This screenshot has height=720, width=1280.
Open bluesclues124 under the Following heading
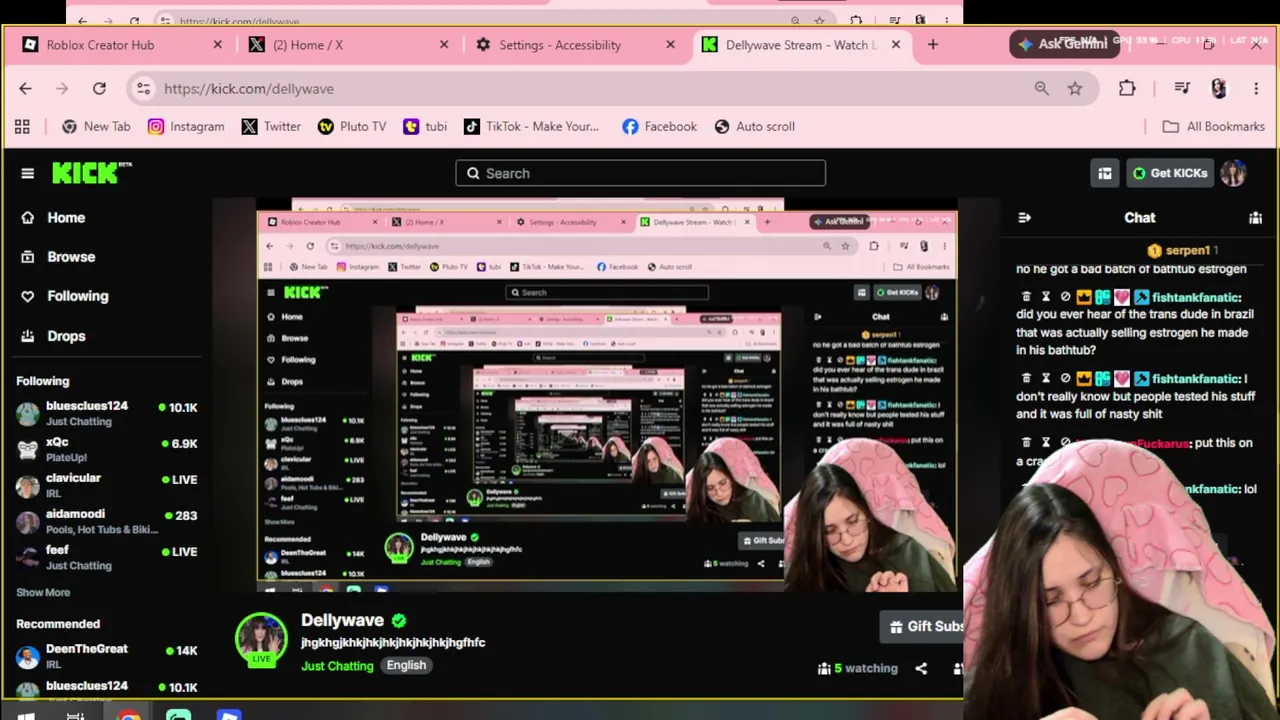106,413
